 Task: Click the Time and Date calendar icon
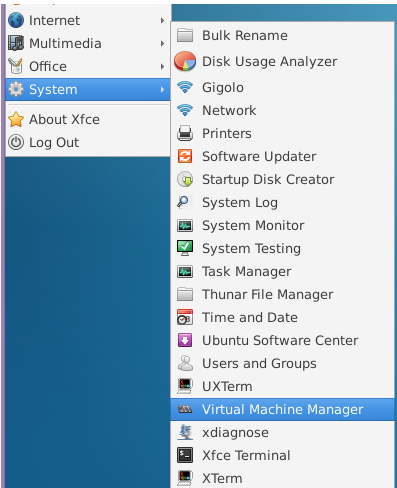point(185,317)
